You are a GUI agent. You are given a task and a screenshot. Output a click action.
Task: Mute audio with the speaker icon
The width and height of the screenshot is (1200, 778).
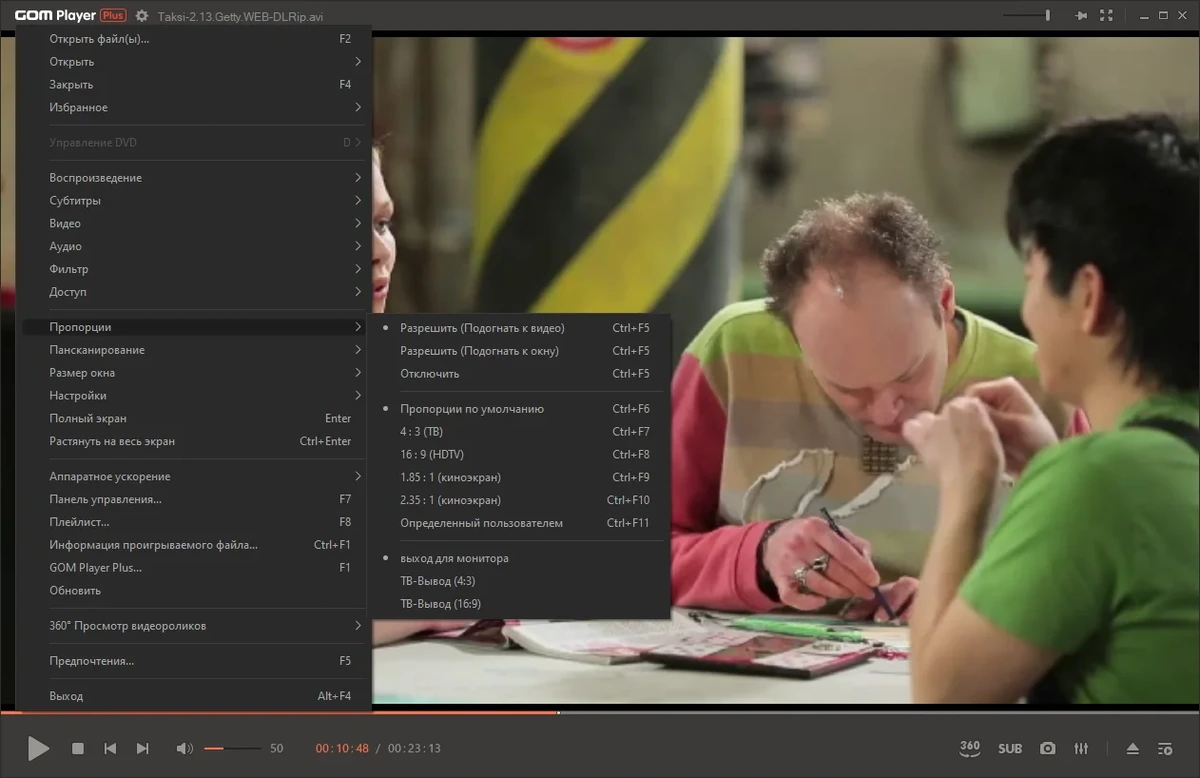tap(184, 748)
